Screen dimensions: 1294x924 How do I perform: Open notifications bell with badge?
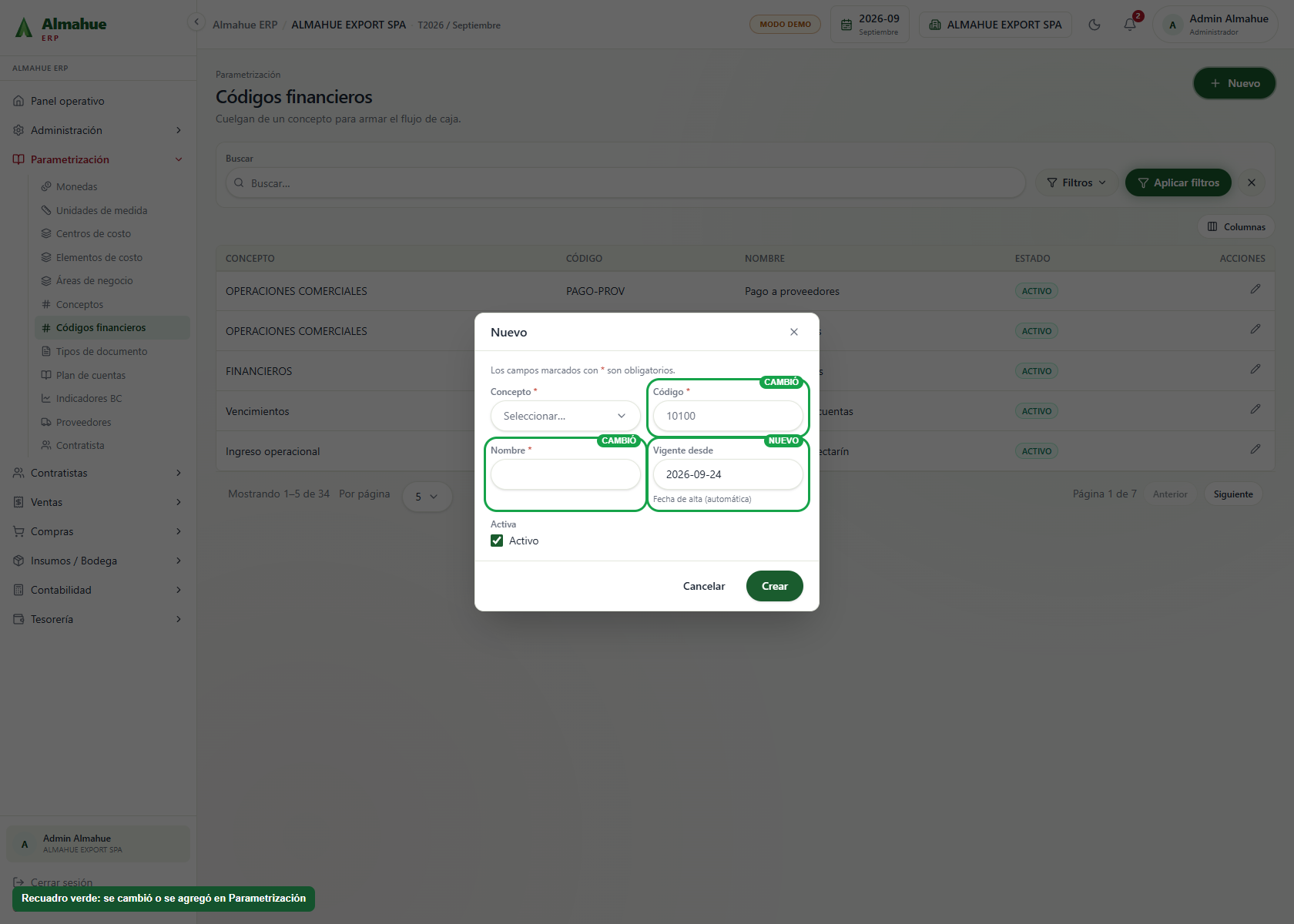[x=1130, y=25]
